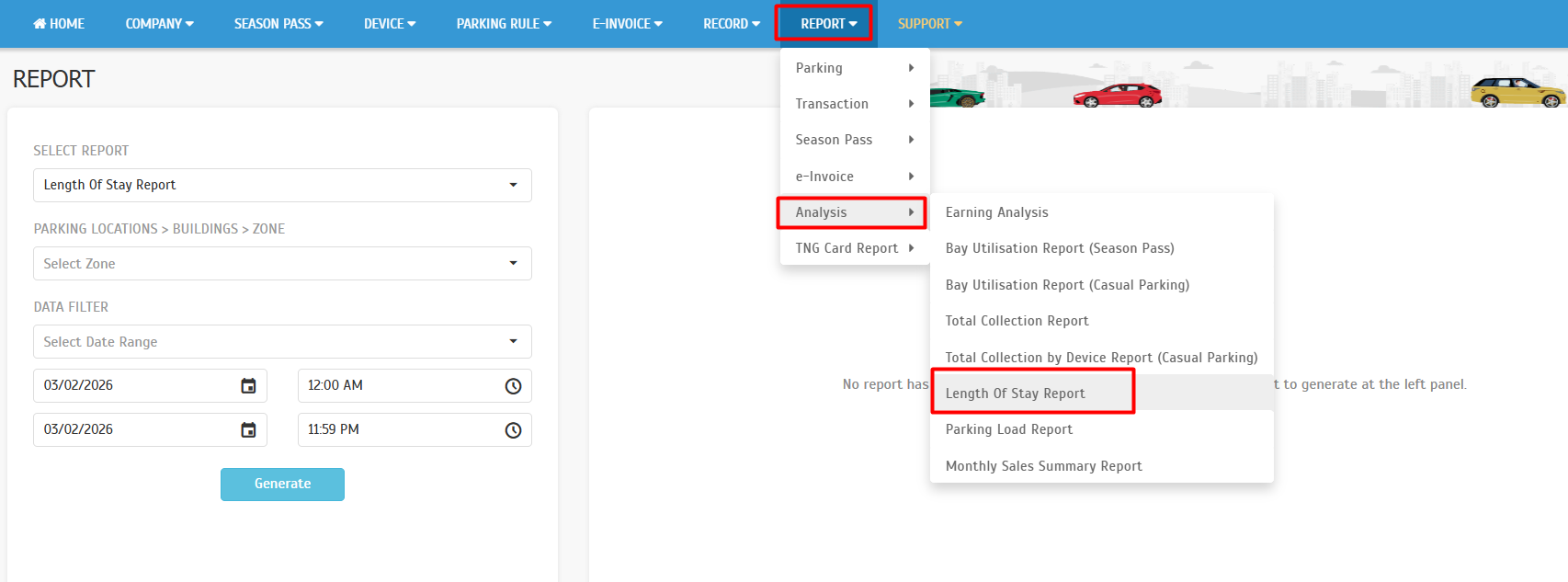Expand the TNG Card Report submenu
The height and width of the screenshot is (582, 1568).
pos(854,248)
